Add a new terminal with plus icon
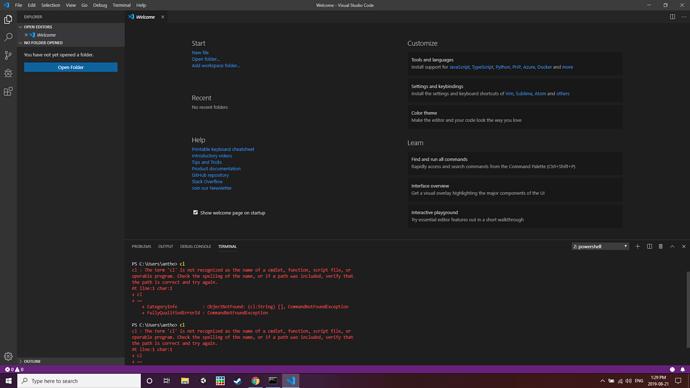The width and height of the screenshot is (690, 388). [x=637, y=246]
